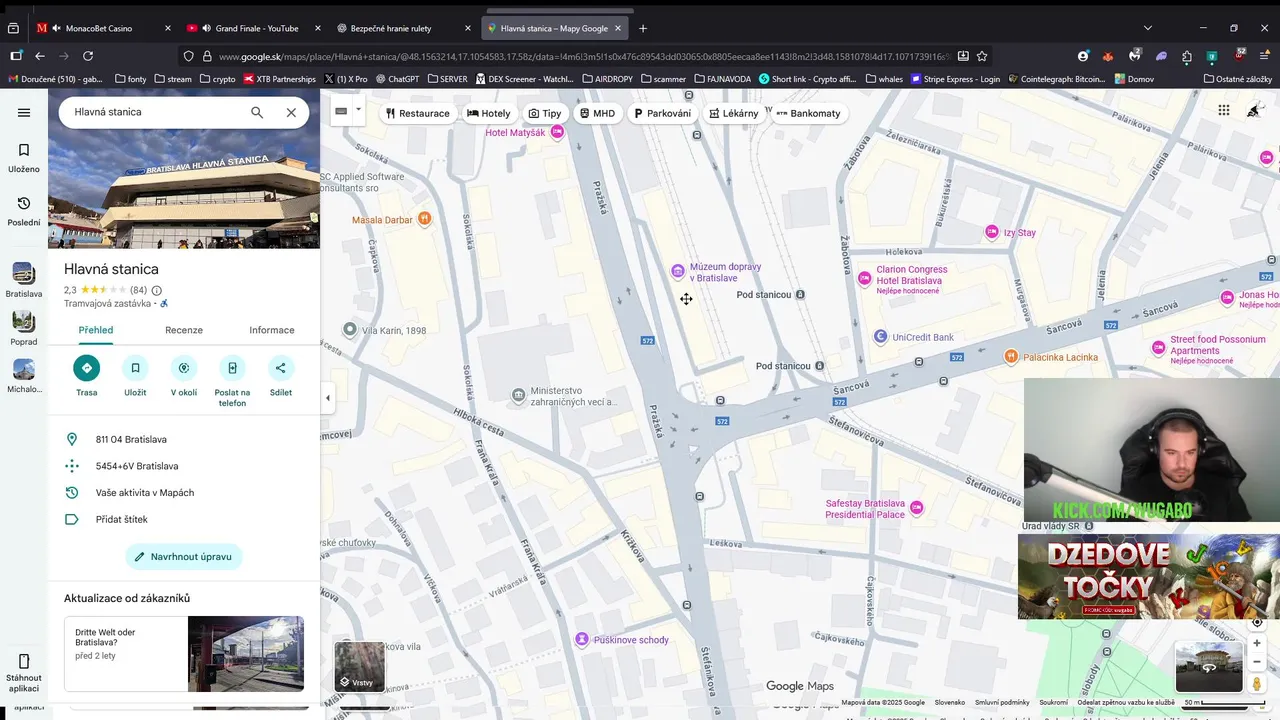Switch to the Recenze tab
The width and height of the screenshot is (1280, 720).
pyautogui.click(x=184, y=330)
